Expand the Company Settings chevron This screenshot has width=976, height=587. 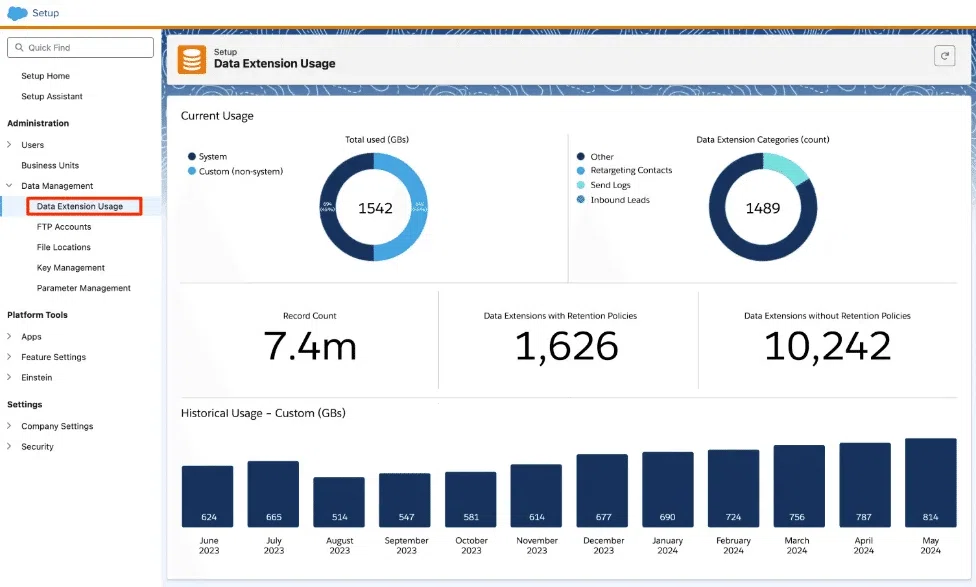[x=9, y=426]
